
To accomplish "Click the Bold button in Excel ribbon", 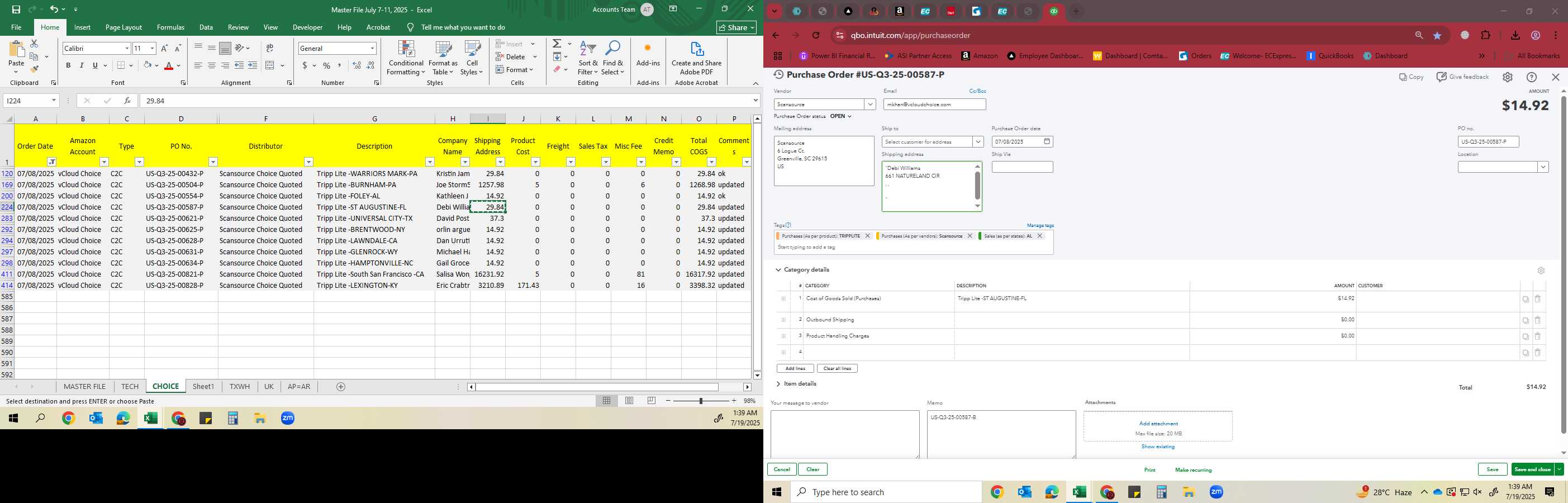I will pos(68,65).
